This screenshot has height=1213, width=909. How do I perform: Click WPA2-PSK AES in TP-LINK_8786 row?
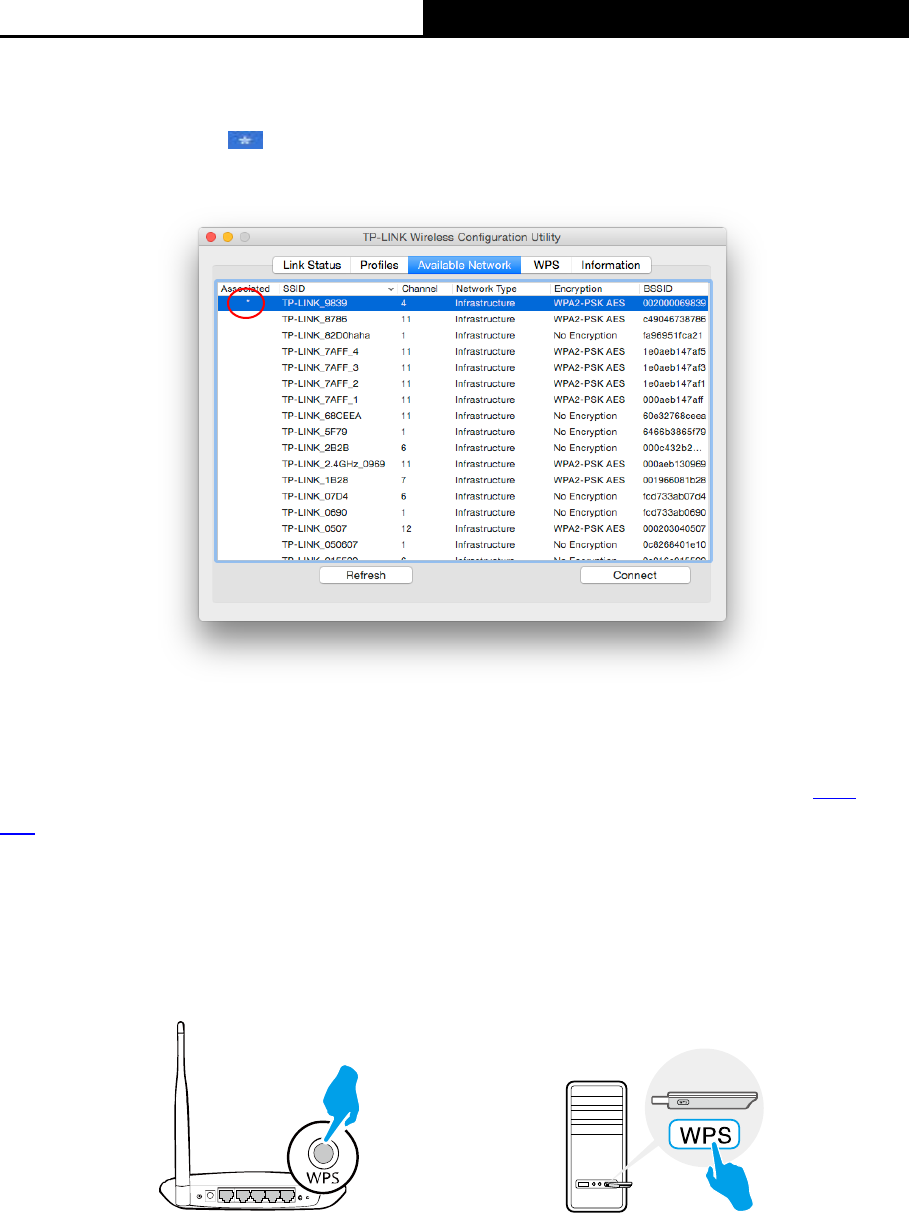(589, 319)
